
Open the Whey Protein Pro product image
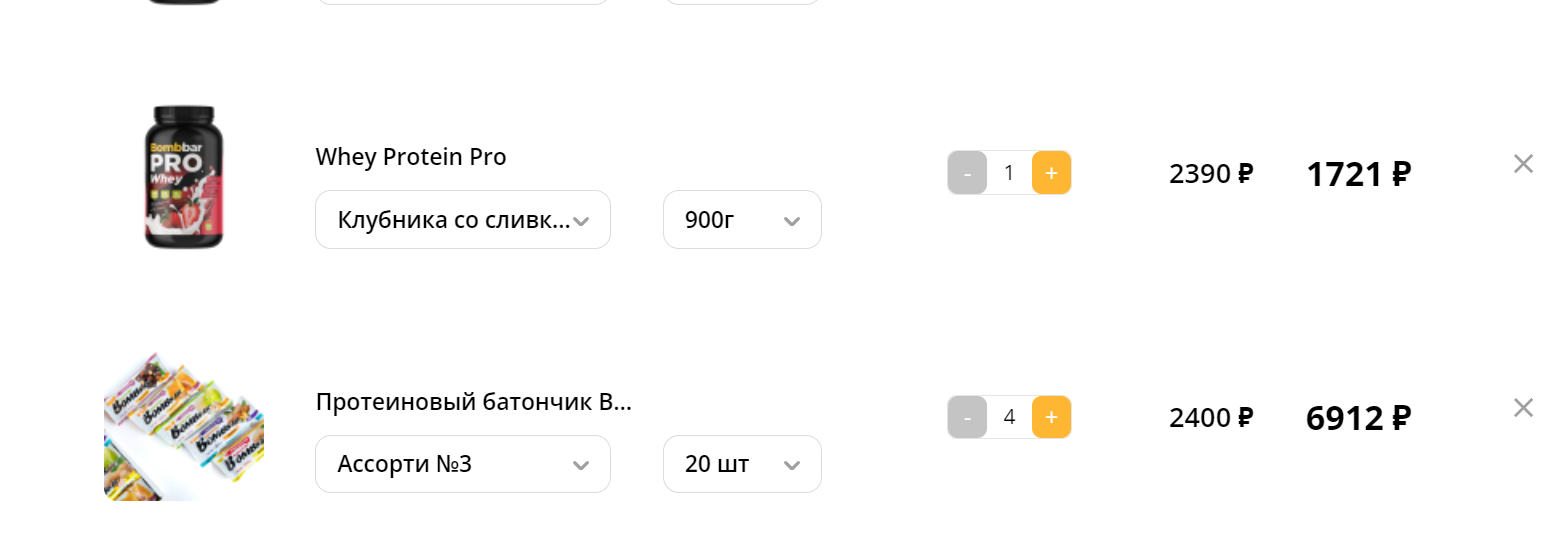pyautogui.click(x=184, y=177)
